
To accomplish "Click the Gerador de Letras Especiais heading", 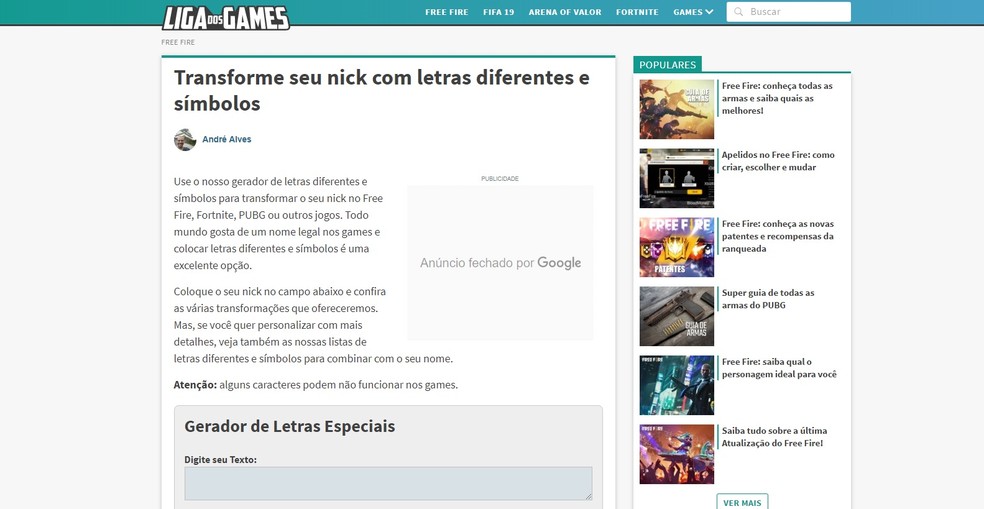I will pos(290,426).
